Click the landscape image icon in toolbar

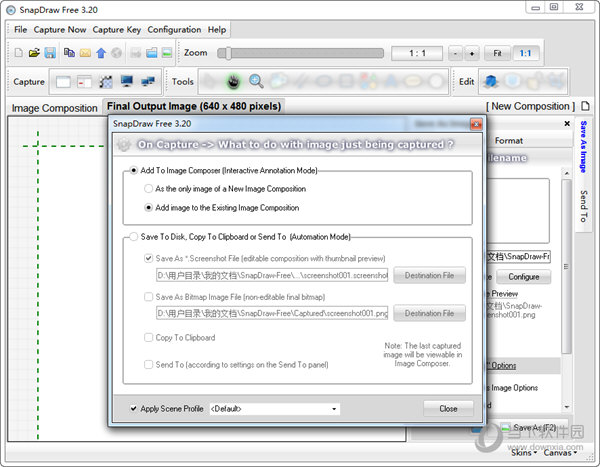167,52
